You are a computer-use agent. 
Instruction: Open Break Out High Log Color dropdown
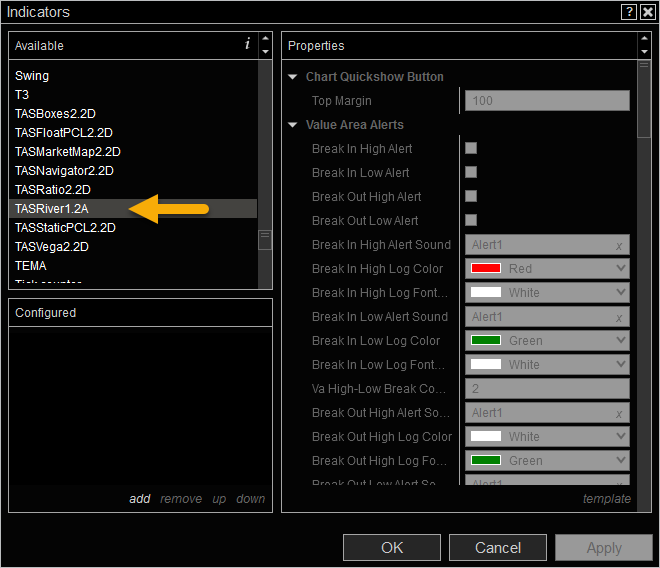(x=547, y=437)
